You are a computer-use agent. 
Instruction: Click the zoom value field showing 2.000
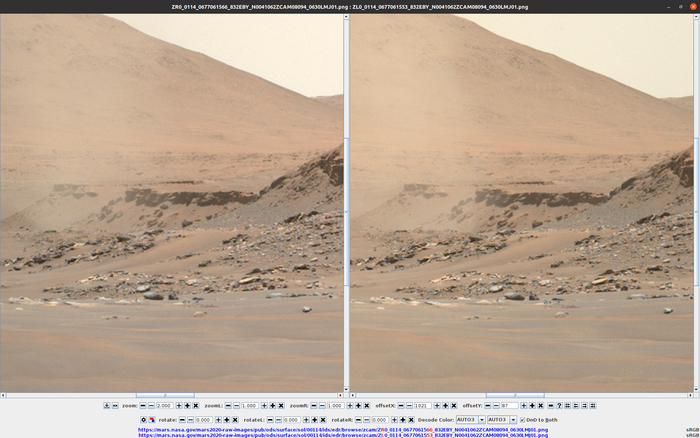pos(165,406)
